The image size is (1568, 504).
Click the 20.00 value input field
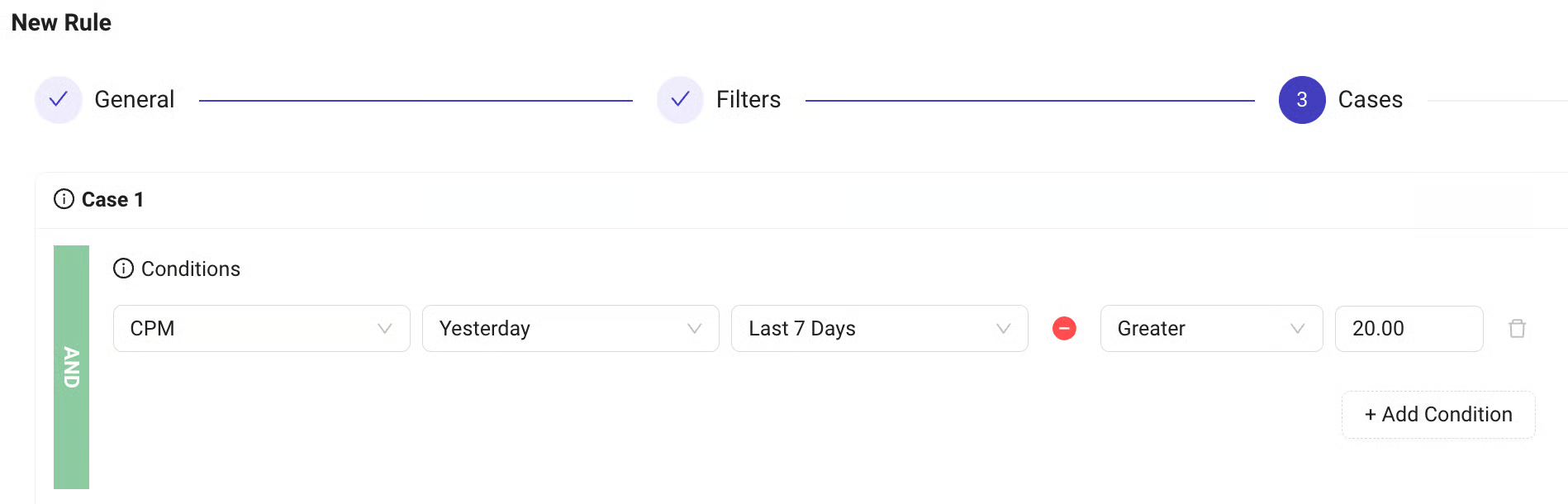tap(1409, 329)
